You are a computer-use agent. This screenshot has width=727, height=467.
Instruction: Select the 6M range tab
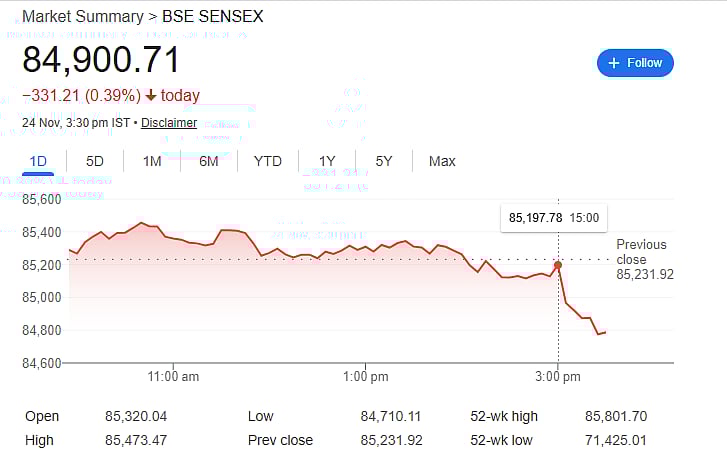coord(209,161)
